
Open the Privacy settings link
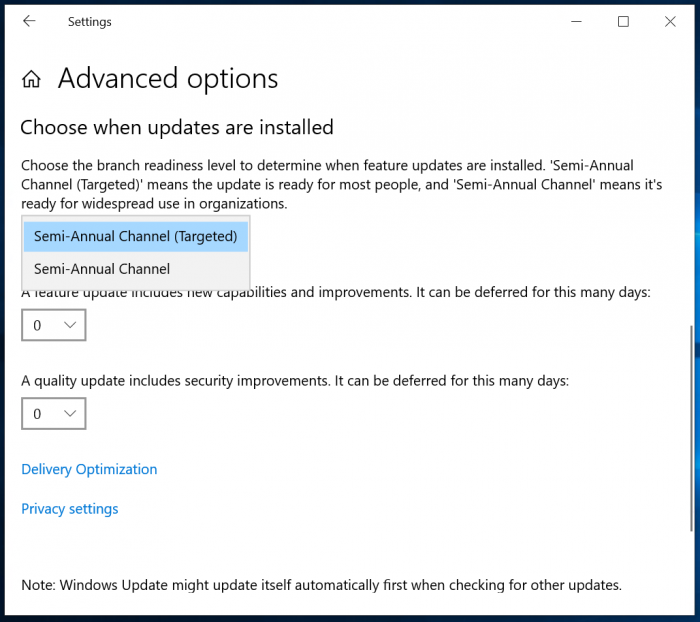pyautogui.click(x=70, y=509)
